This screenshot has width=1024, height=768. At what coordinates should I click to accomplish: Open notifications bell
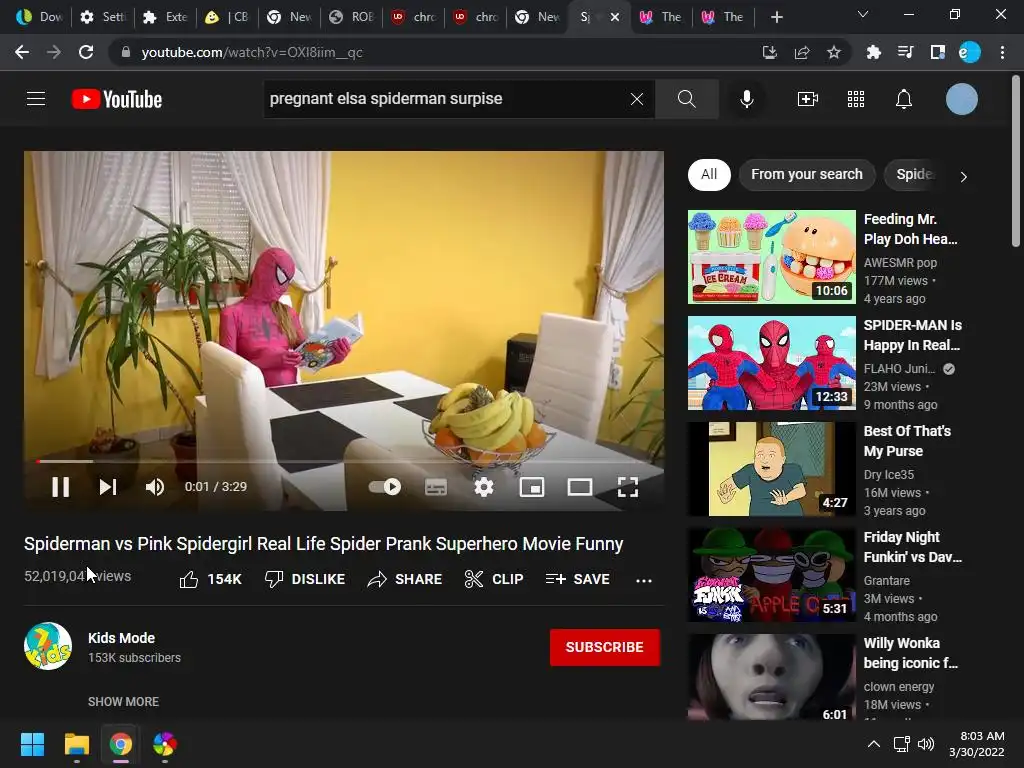click(x=904, y=99)
